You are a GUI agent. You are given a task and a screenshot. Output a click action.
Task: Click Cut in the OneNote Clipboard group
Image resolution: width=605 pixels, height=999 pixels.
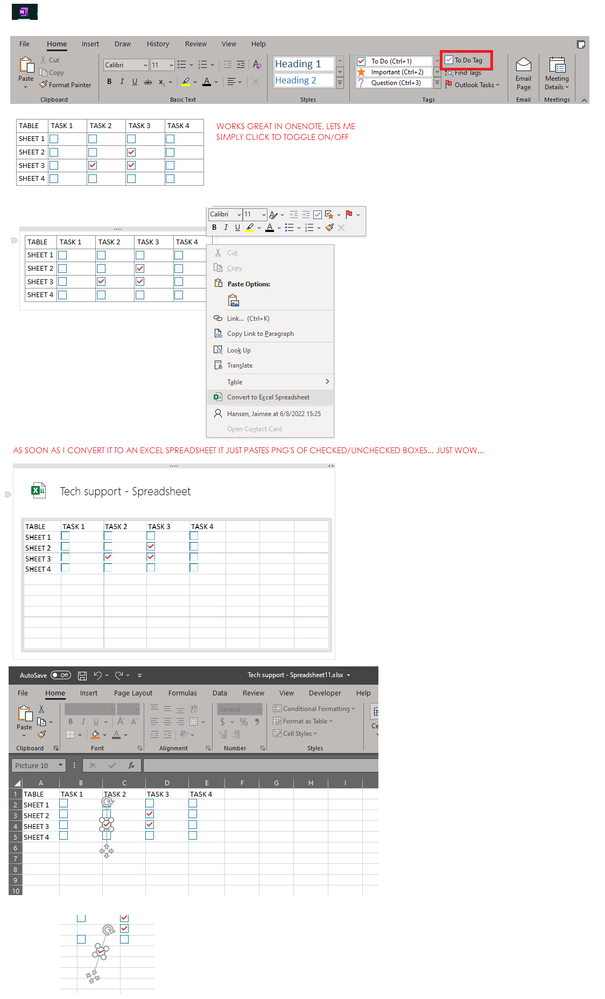tap(50, 60)
